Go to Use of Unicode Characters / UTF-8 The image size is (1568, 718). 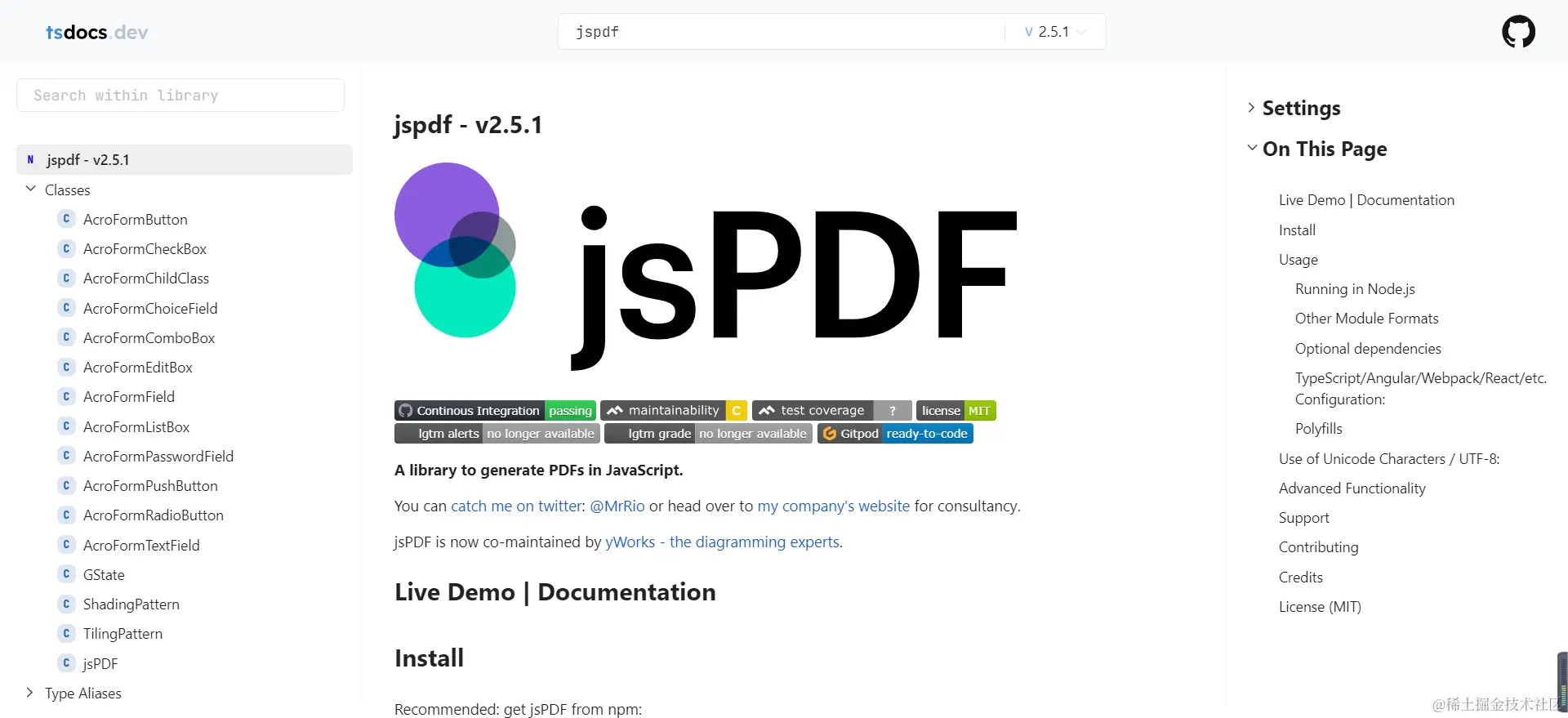(1389, 459)
